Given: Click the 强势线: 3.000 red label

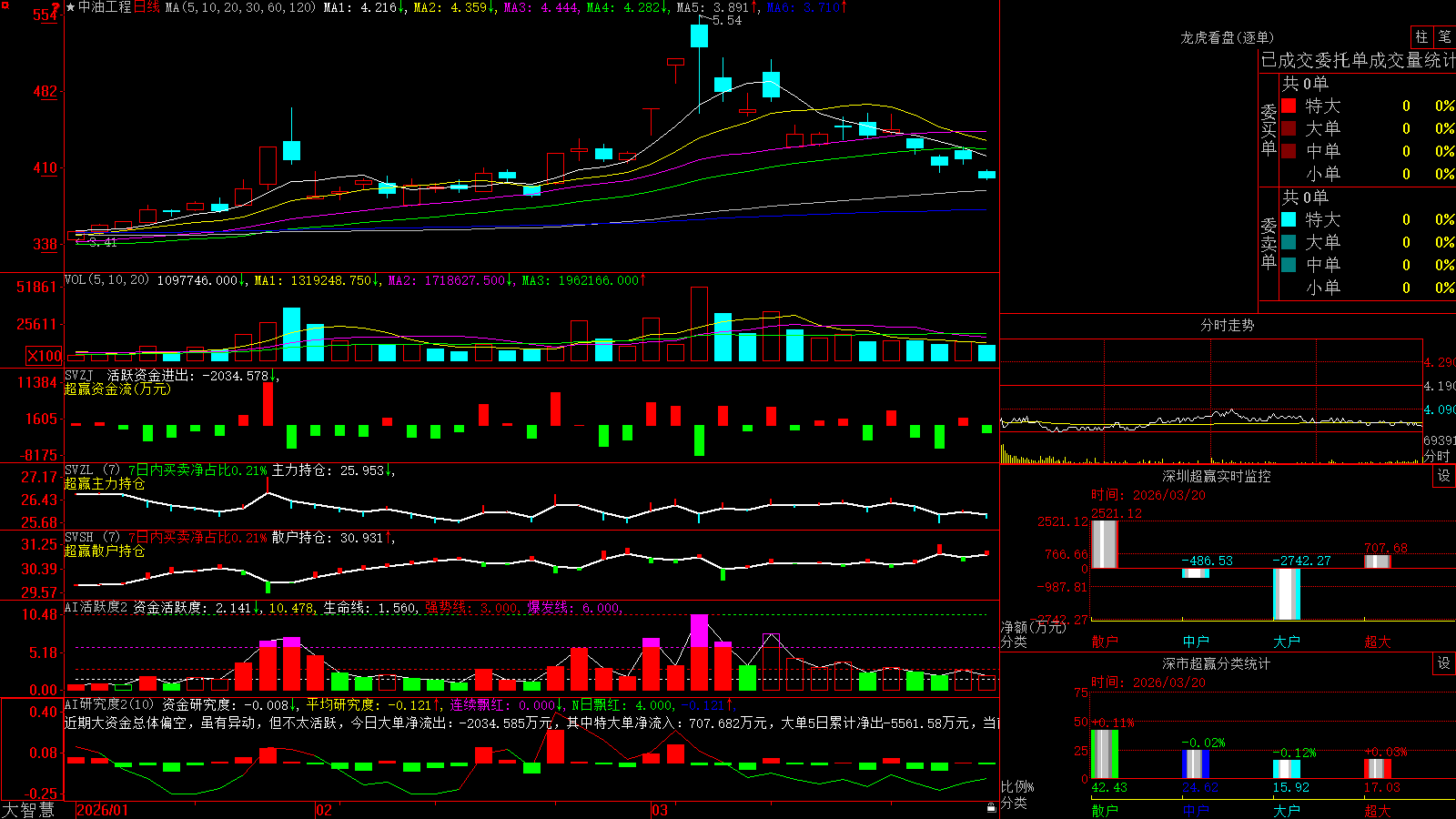Looking at the screenshot, I should [473, 608].
